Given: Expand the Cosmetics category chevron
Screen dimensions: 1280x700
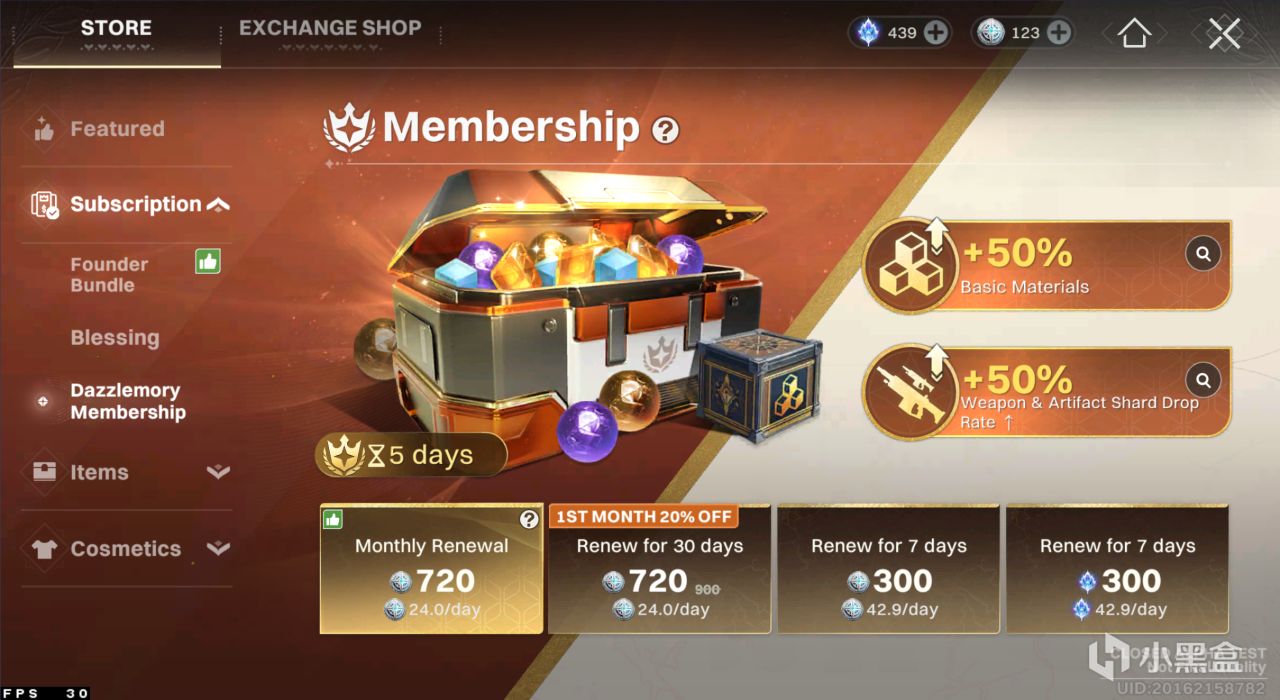Looking at the screenshot, I should pos(218,548).
